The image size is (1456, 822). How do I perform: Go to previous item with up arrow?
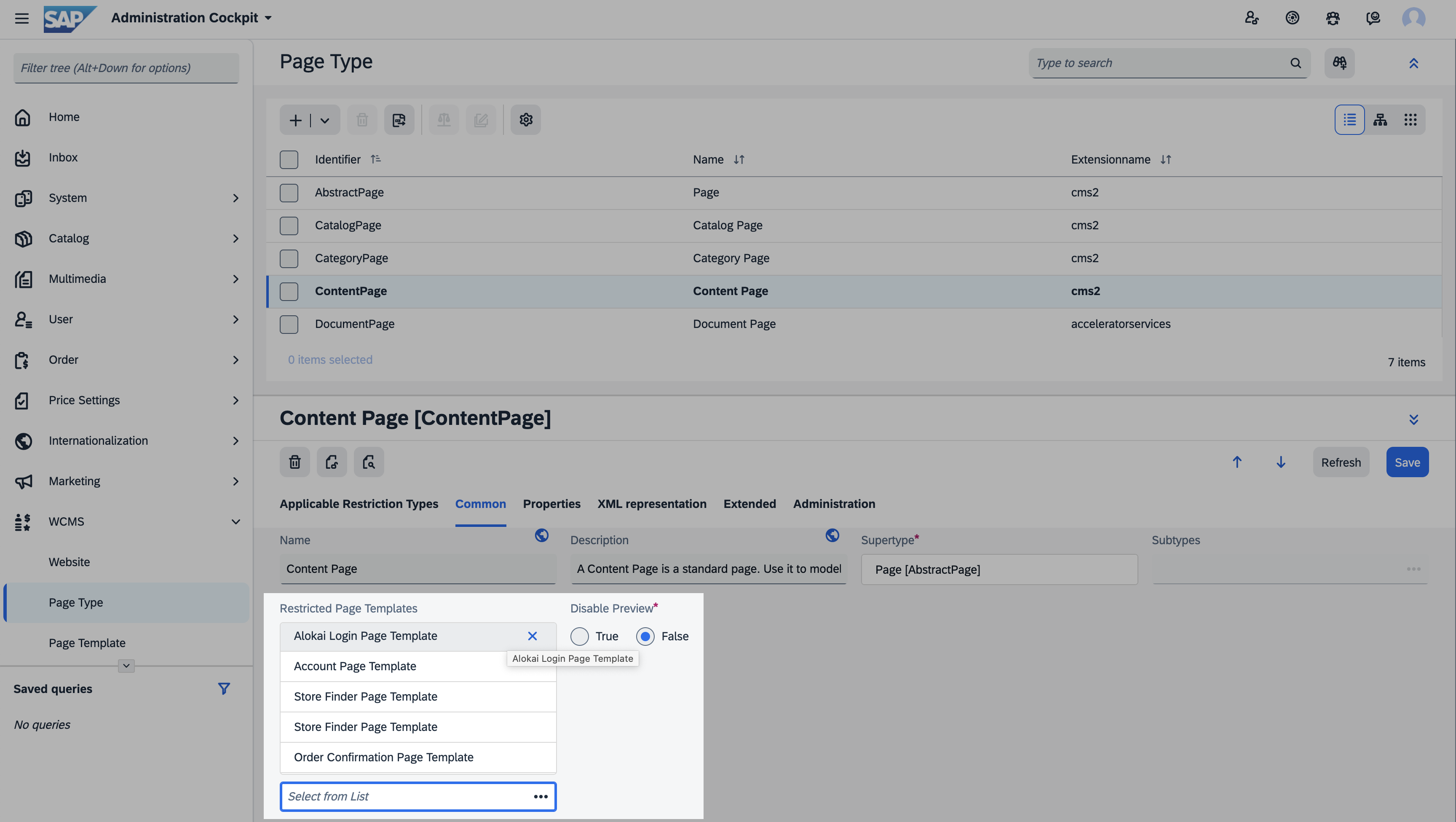point(1237,462)
